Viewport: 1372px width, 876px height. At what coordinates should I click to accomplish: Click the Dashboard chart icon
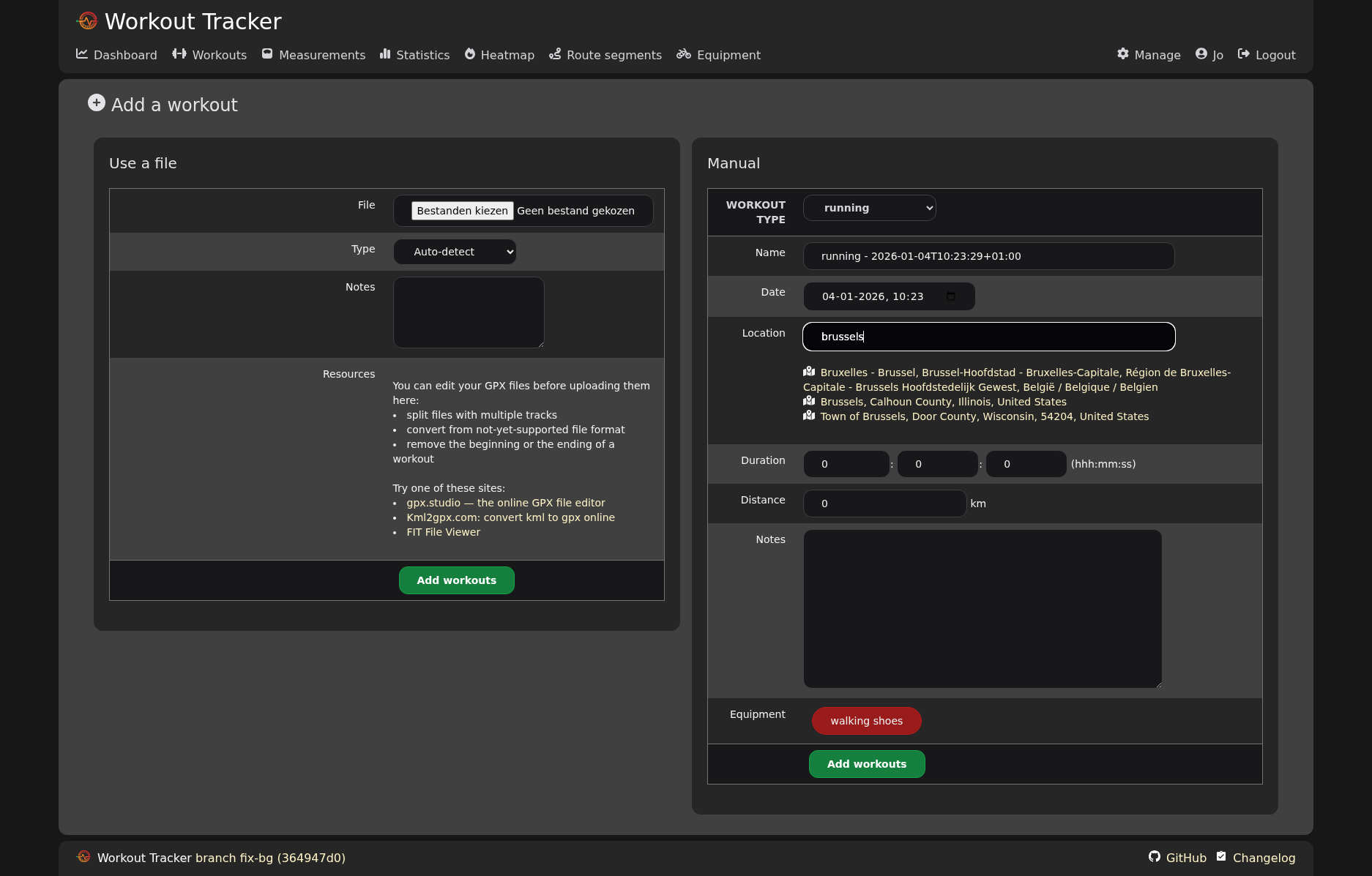(82, 54)
